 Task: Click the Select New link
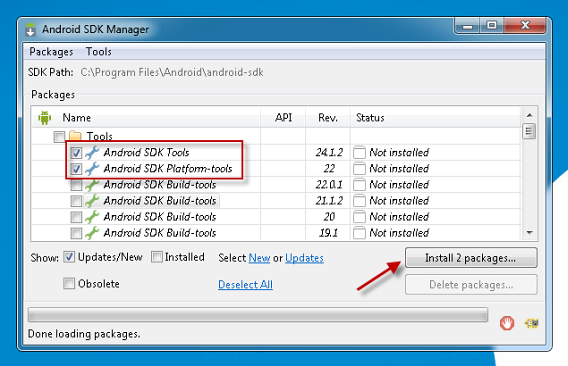[x=259, y=258]
